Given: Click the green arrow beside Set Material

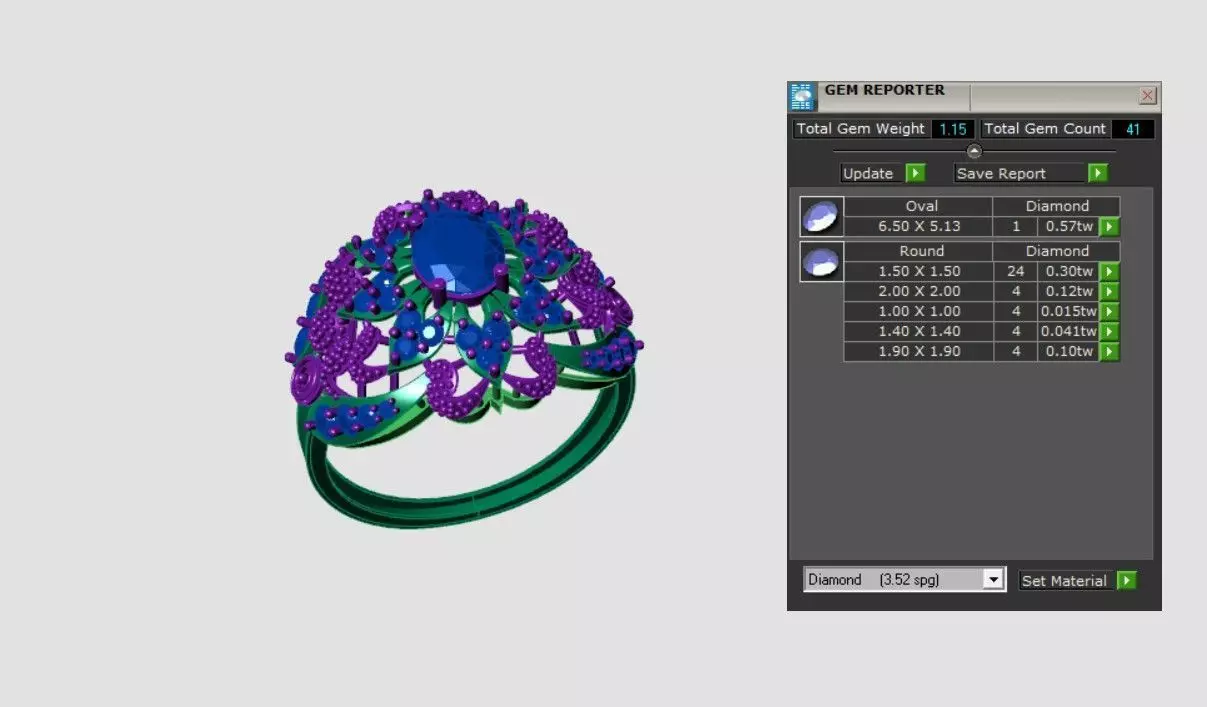Looking at the screenshot, I should (1127, 580).
